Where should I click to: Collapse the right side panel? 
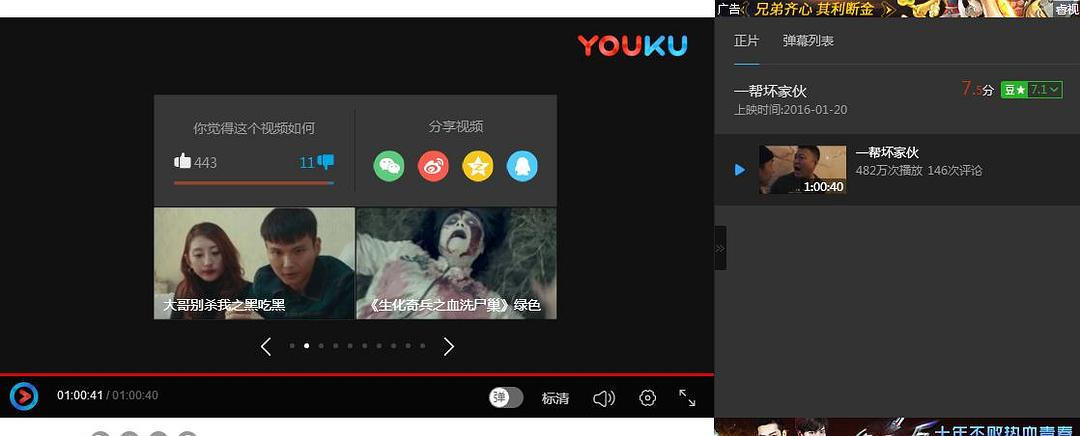coord(720,248)
